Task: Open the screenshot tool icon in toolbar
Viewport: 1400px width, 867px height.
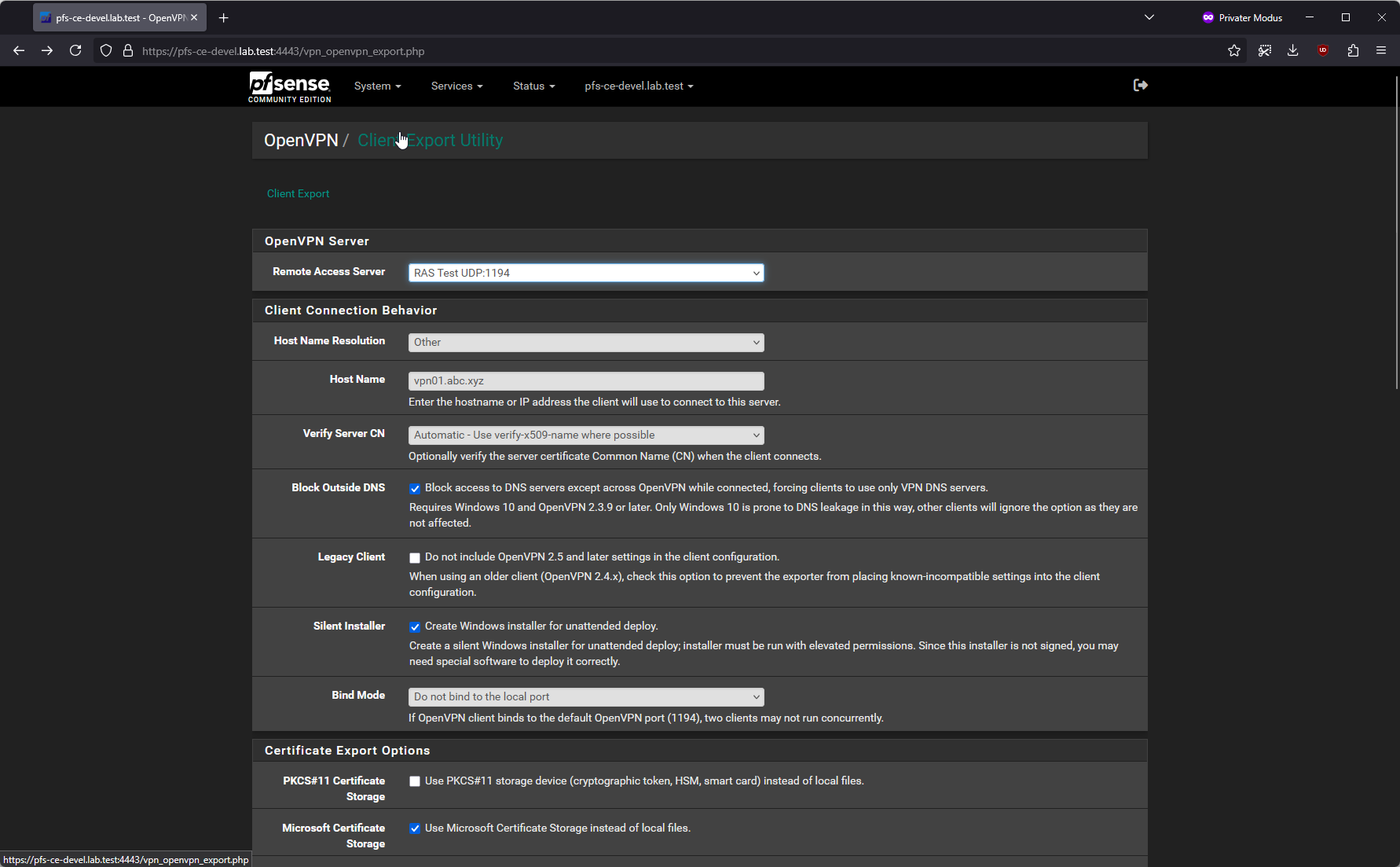Action: pyautogui.click(x=1265, y=51)
